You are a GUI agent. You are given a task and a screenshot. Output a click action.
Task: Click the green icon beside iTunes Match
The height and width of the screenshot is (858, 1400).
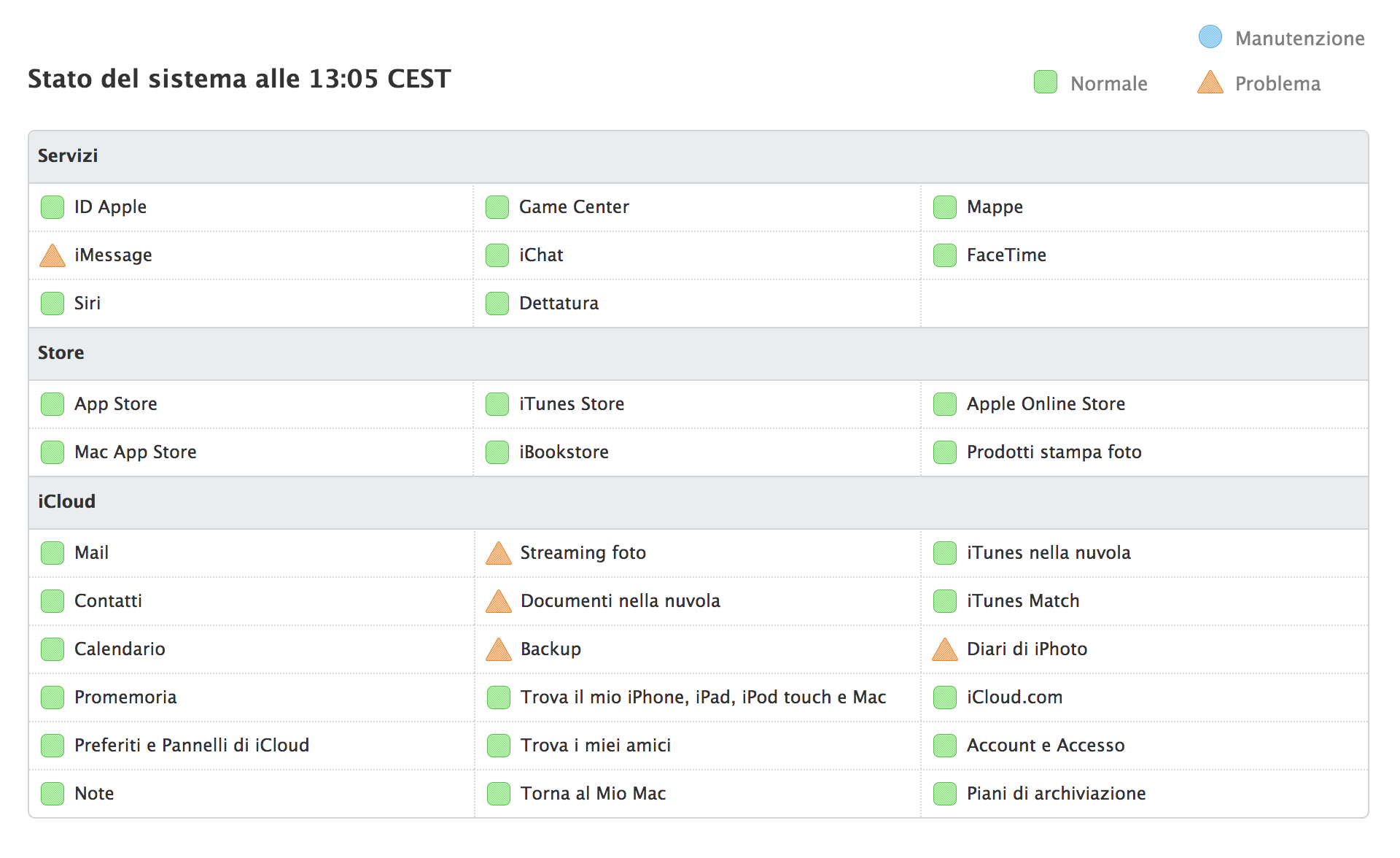[945, 601]
